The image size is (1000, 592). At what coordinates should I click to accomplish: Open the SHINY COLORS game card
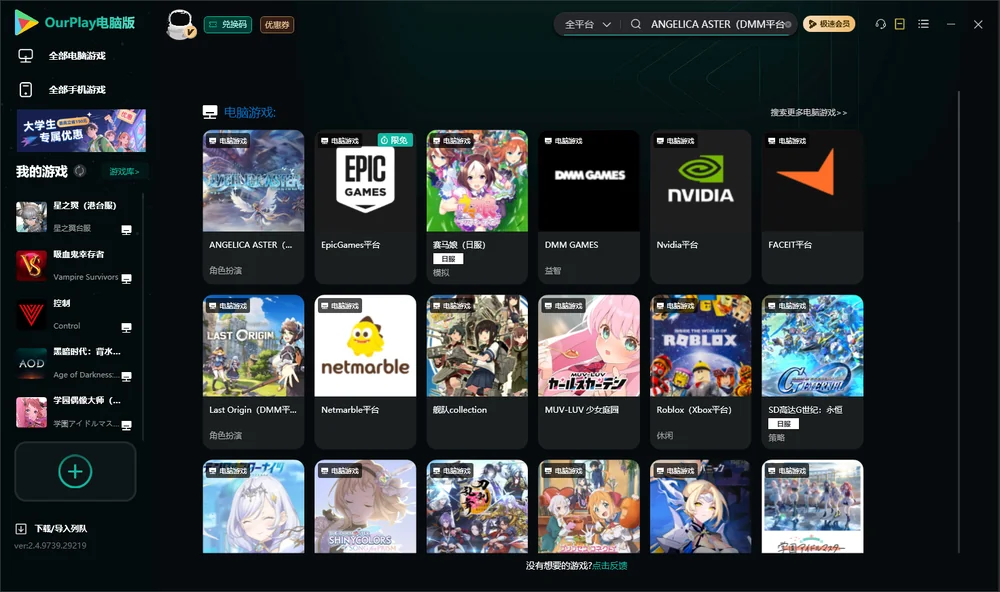click(365, 507)
